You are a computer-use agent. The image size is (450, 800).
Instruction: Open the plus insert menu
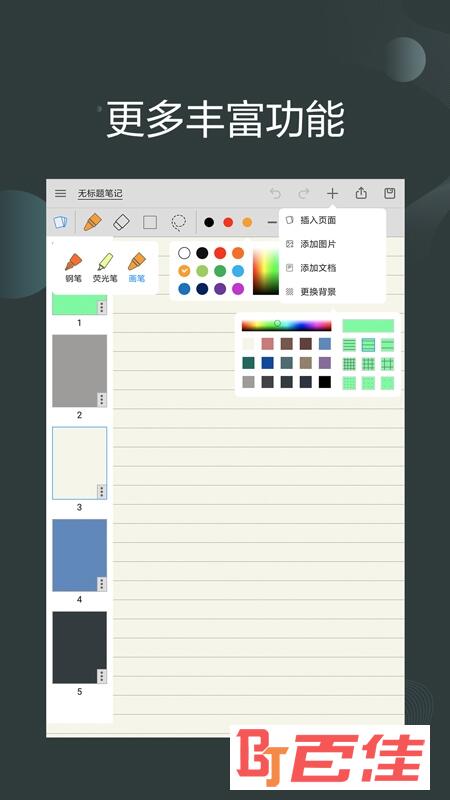click(x=332, y=193)
